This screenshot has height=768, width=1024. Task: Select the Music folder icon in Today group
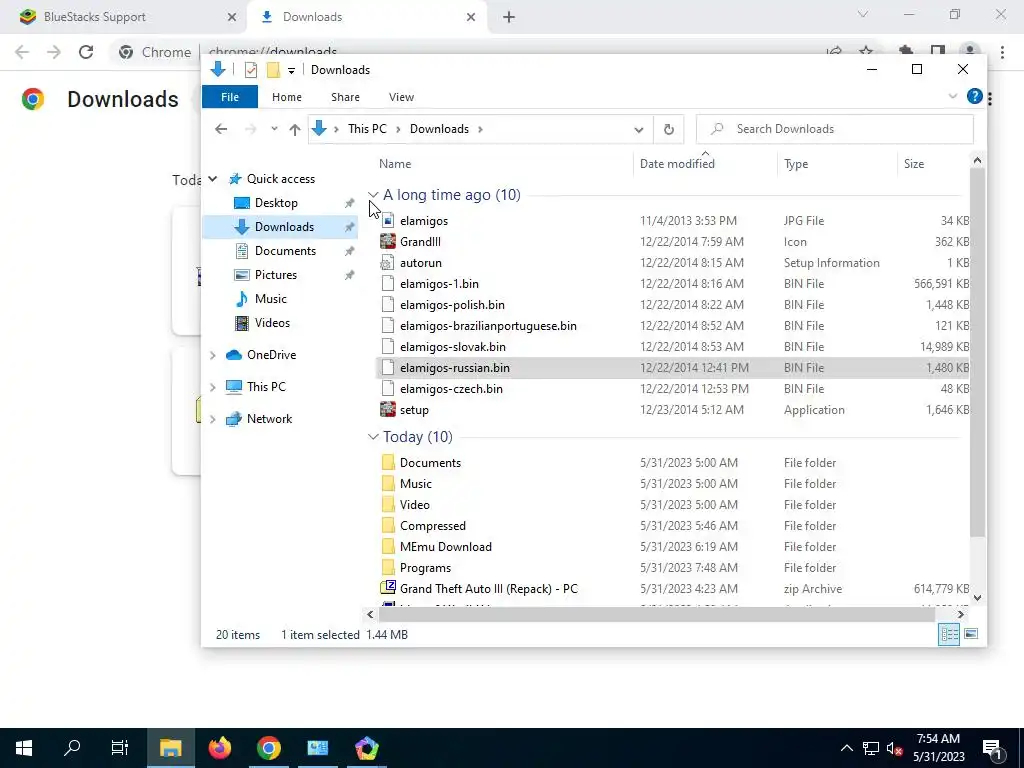click(388, 483)
